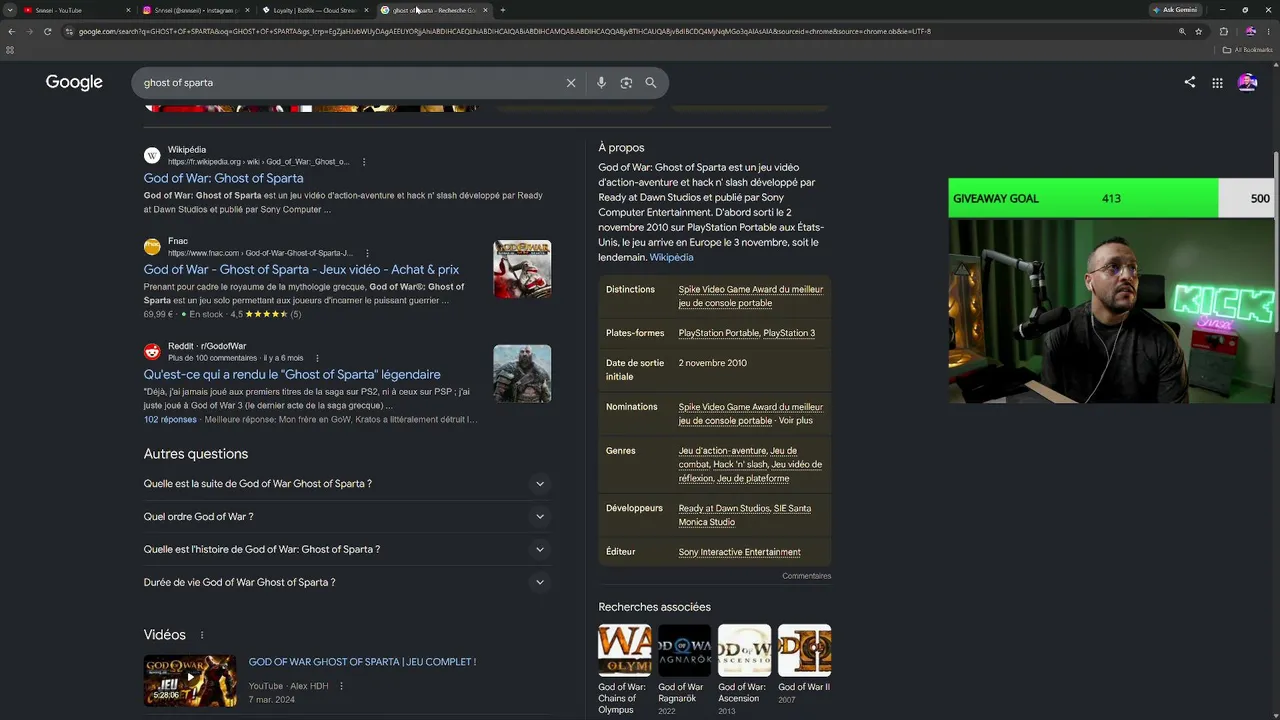This screenshot has height=720, width=1280.
Task: Add a new browser tab
Action: coord(502,10)
